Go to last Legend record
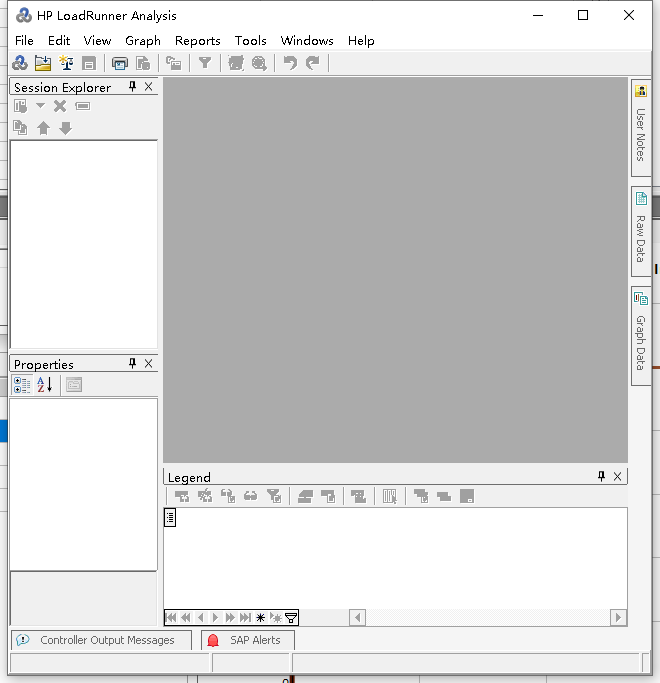 tap(245, 618)
